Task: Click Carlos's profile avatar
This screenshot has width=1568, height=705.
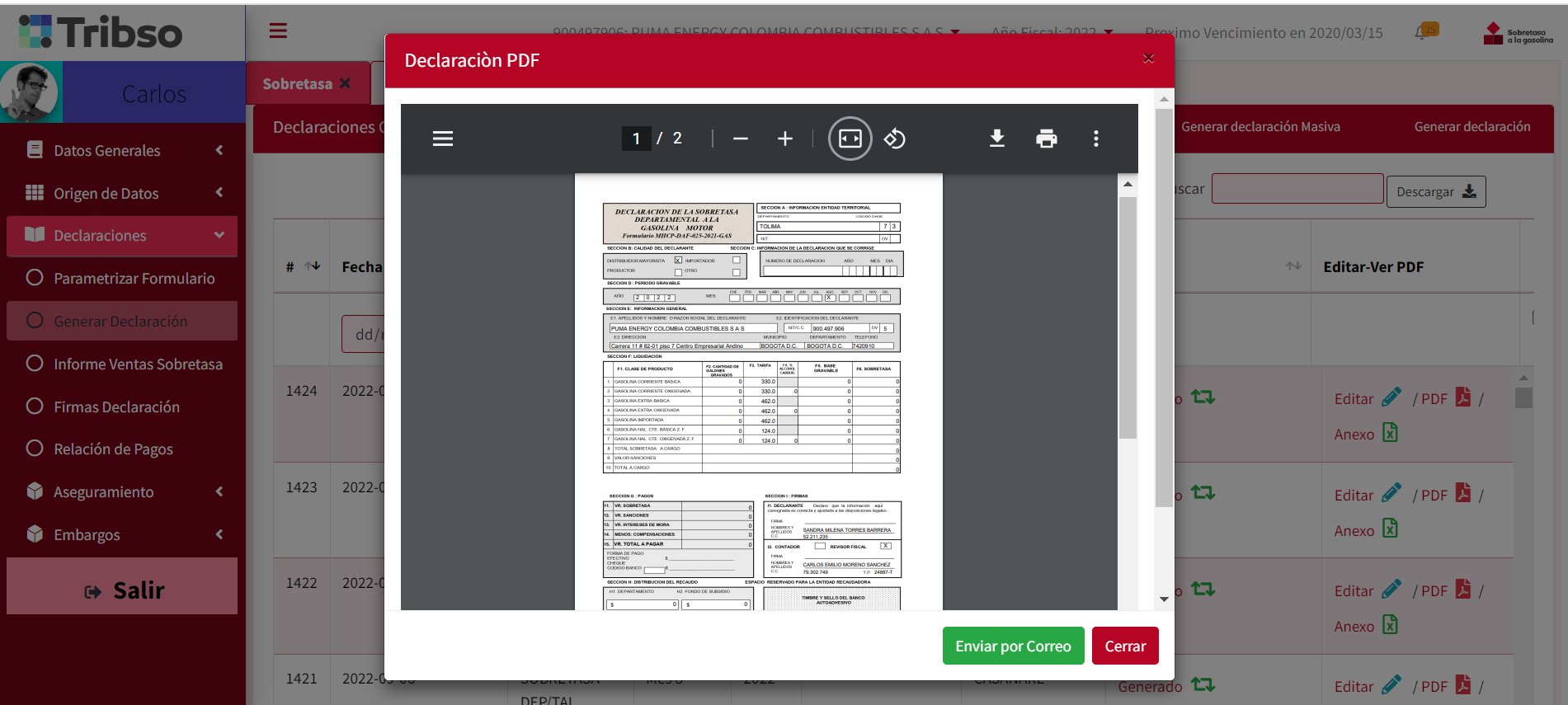Action: tap(31, 92)
